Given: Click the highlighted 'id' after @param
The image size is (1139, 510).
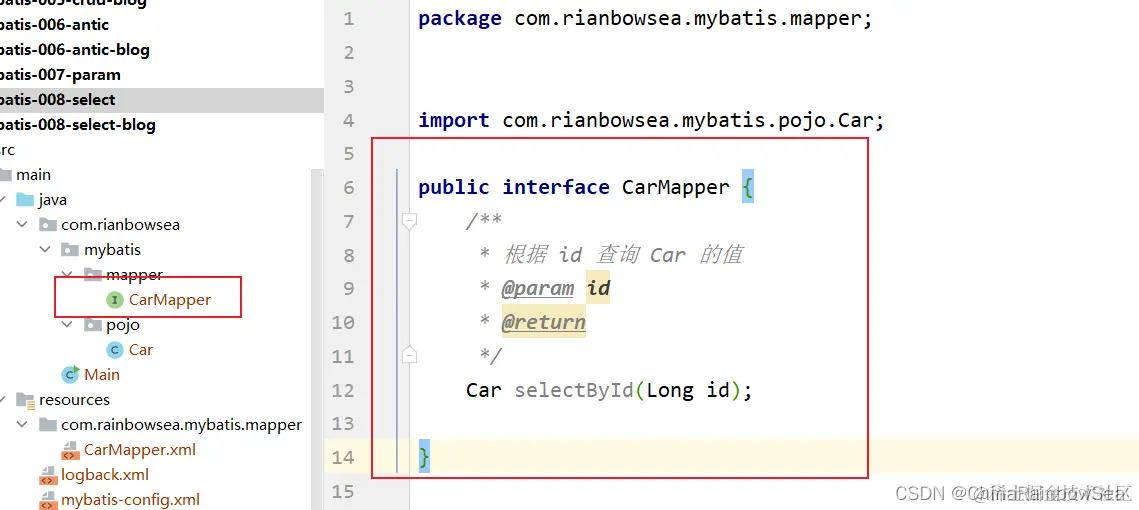Looking at the screenshot, I should (598, 288).
